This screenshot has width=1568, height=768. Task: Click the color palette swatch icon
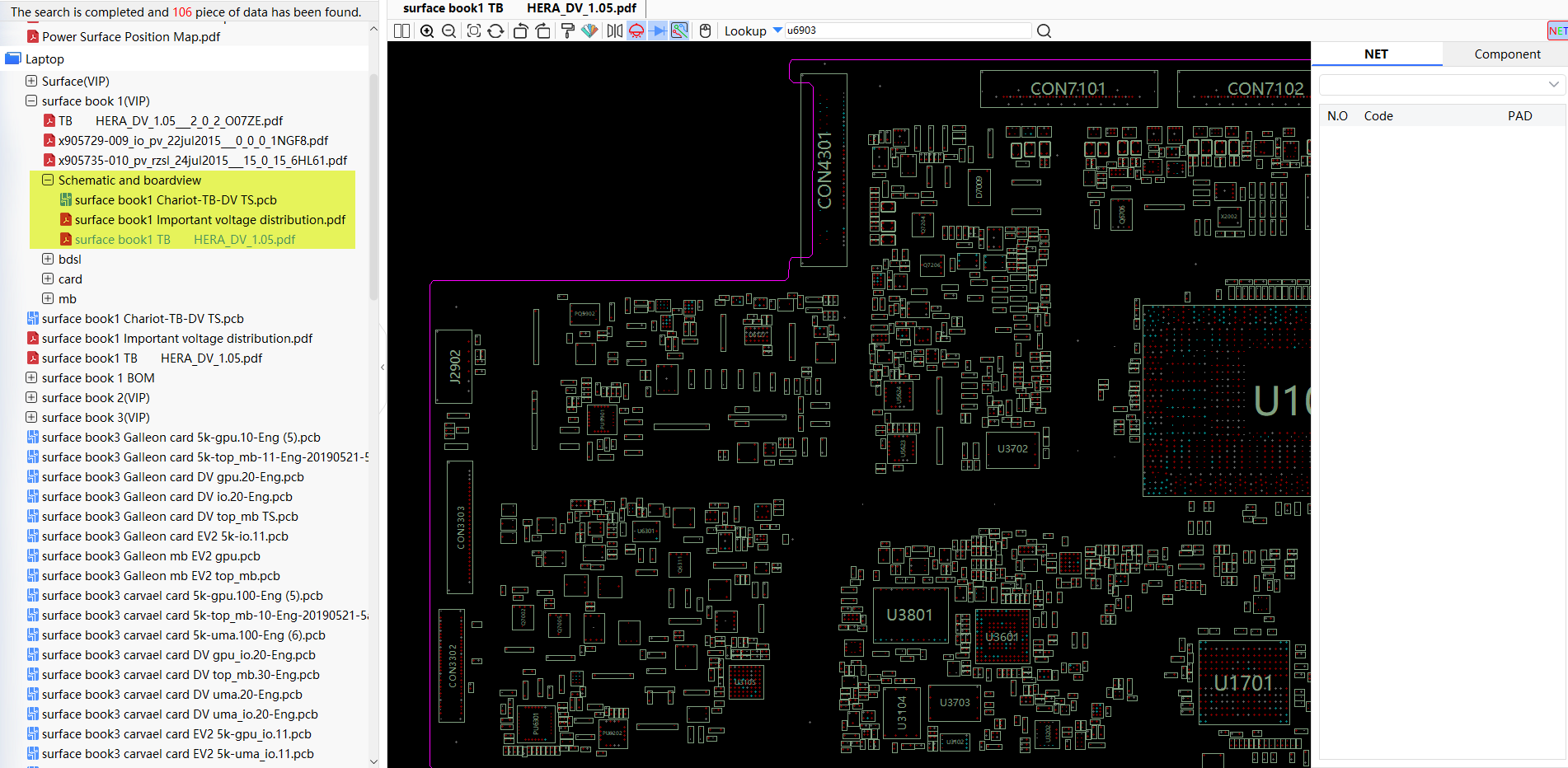click(589, 31)
